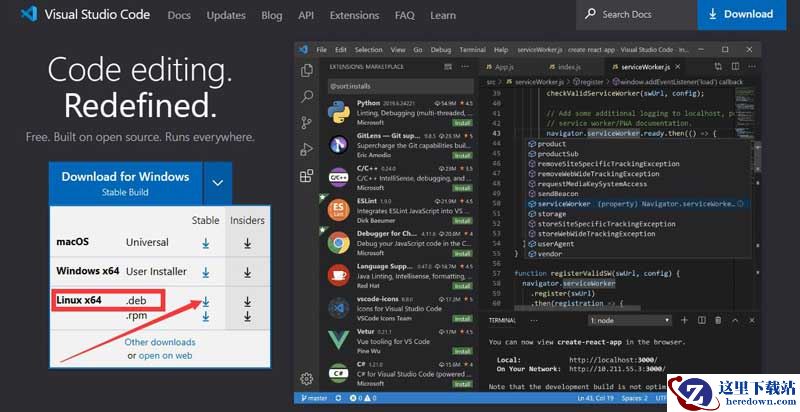This screenshot has width=800, height=412.
Task: Open the Manage gear in activity bar
Action: (x=307, y=379)
